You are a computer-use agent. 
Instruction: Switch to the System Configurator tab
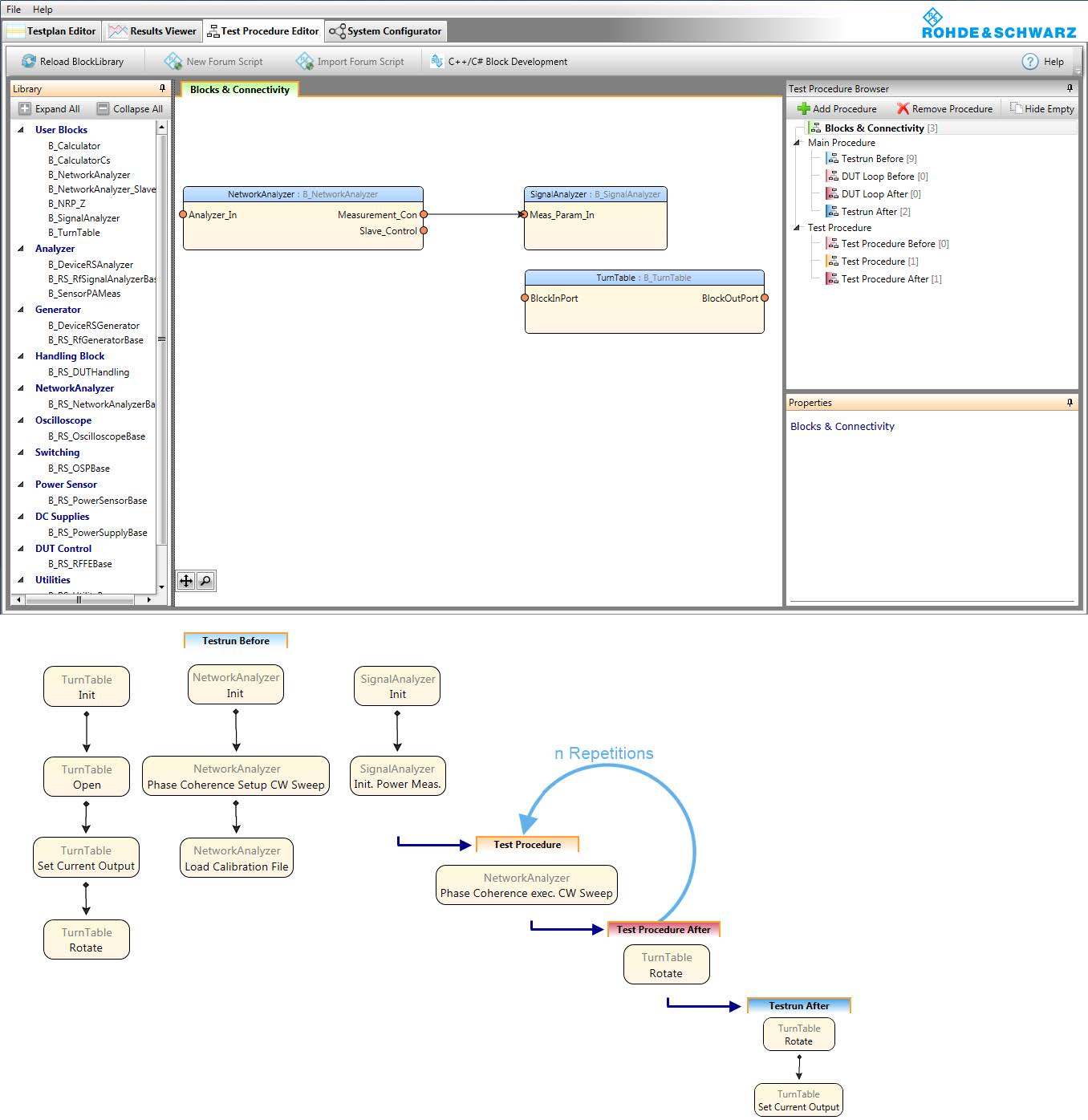385,31
